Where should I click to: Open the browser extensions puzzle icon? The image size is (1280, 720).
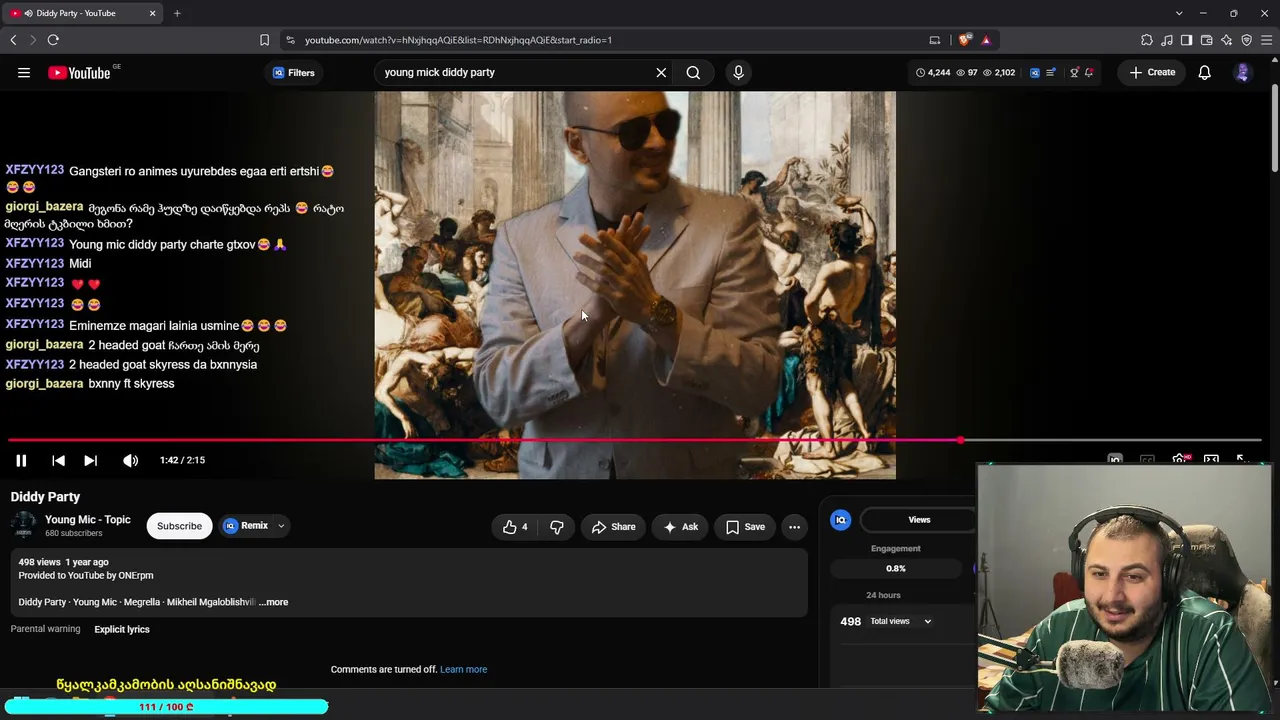tap(1146, 40)
